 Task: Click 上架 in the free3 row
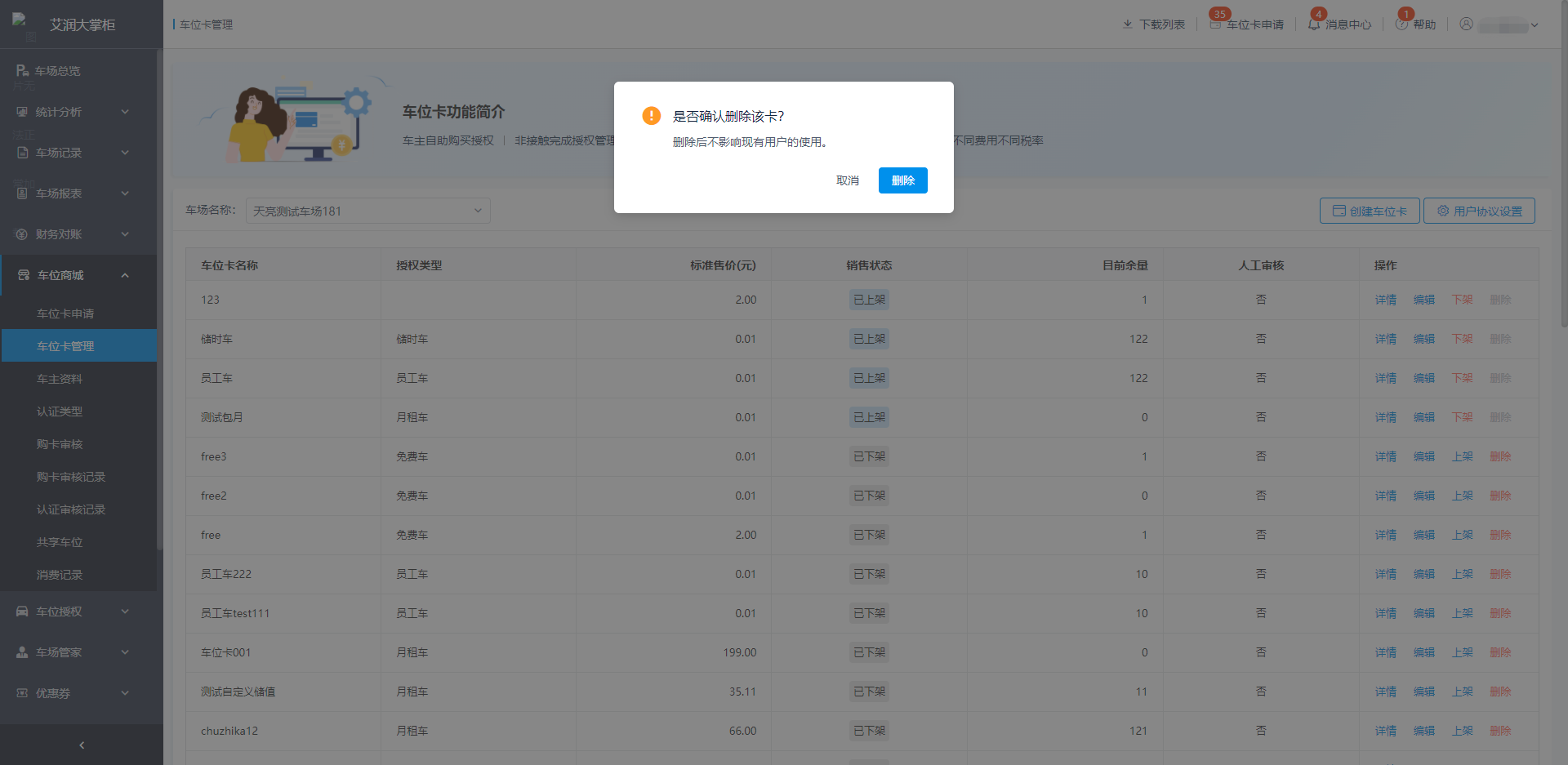[x=1463, y=456]
